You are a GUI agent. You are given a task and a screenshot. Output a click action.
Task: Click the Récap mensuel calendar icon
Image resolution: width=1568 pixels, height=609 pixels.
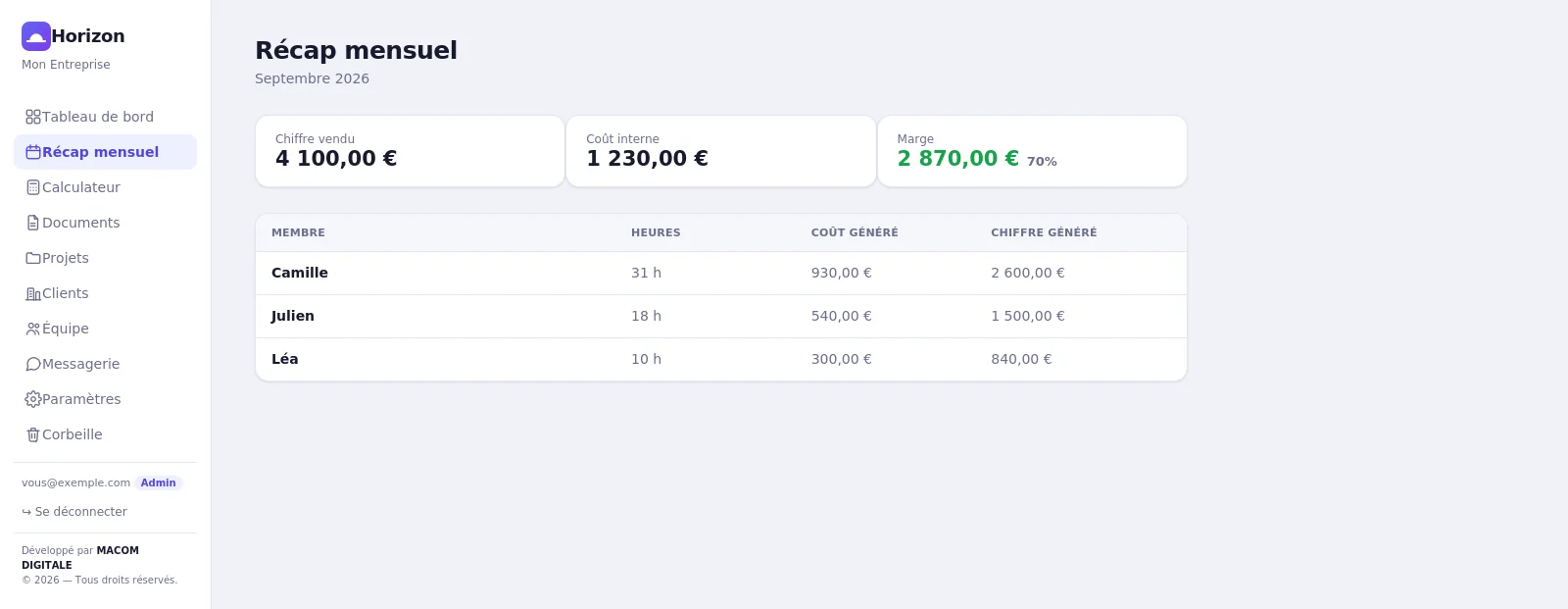pyautogui.click(x=33, y=152)
